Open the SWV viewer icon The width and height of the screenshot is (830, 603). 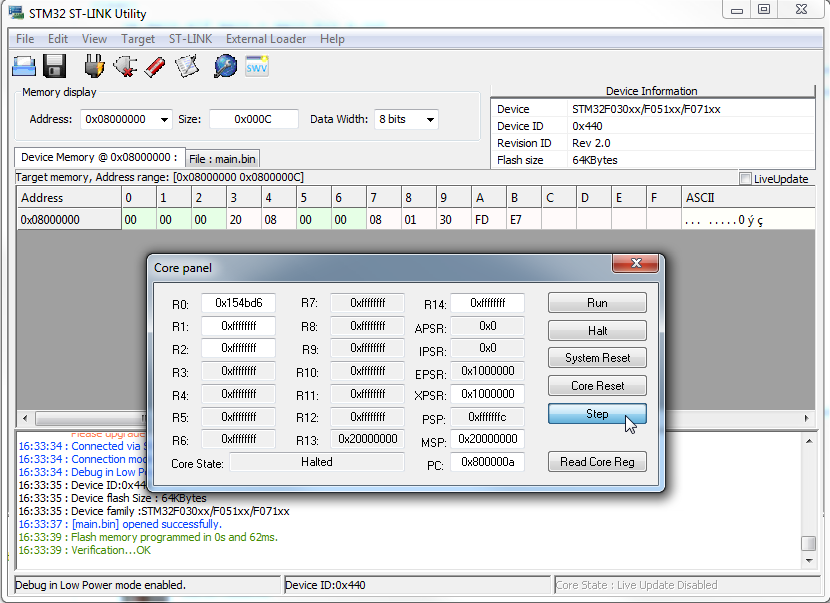click(257, 67)
